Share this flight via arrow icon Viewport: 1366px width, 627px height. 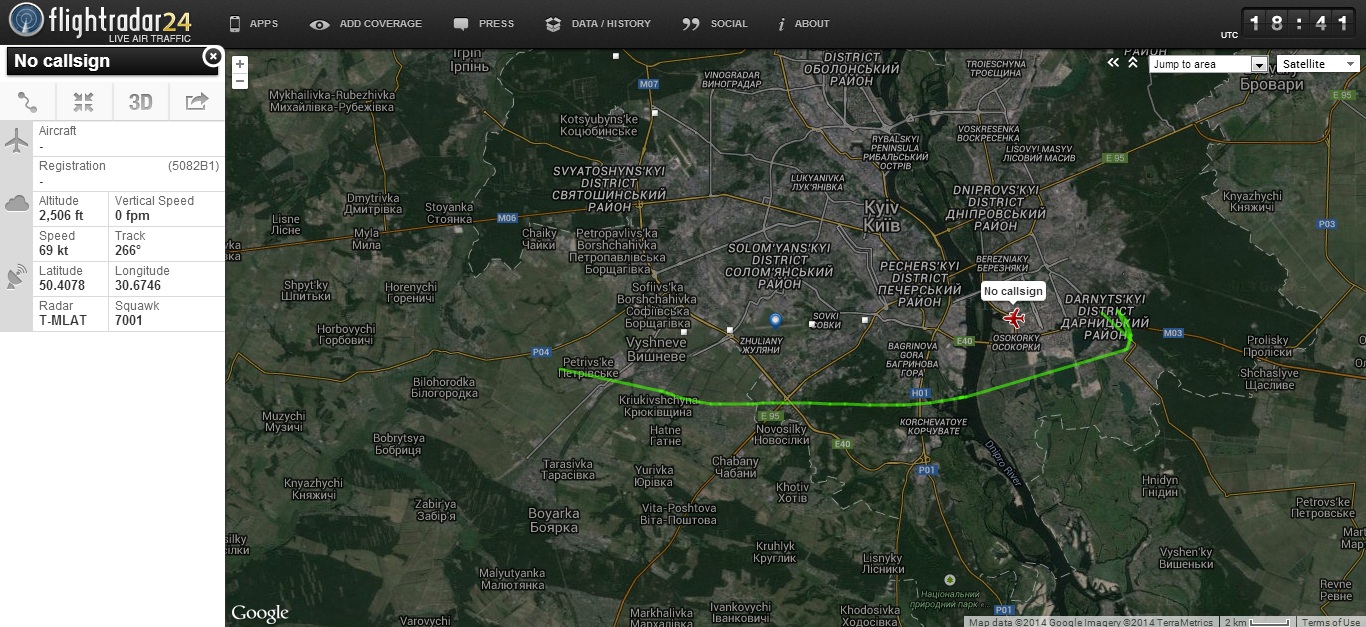point(197,101)
